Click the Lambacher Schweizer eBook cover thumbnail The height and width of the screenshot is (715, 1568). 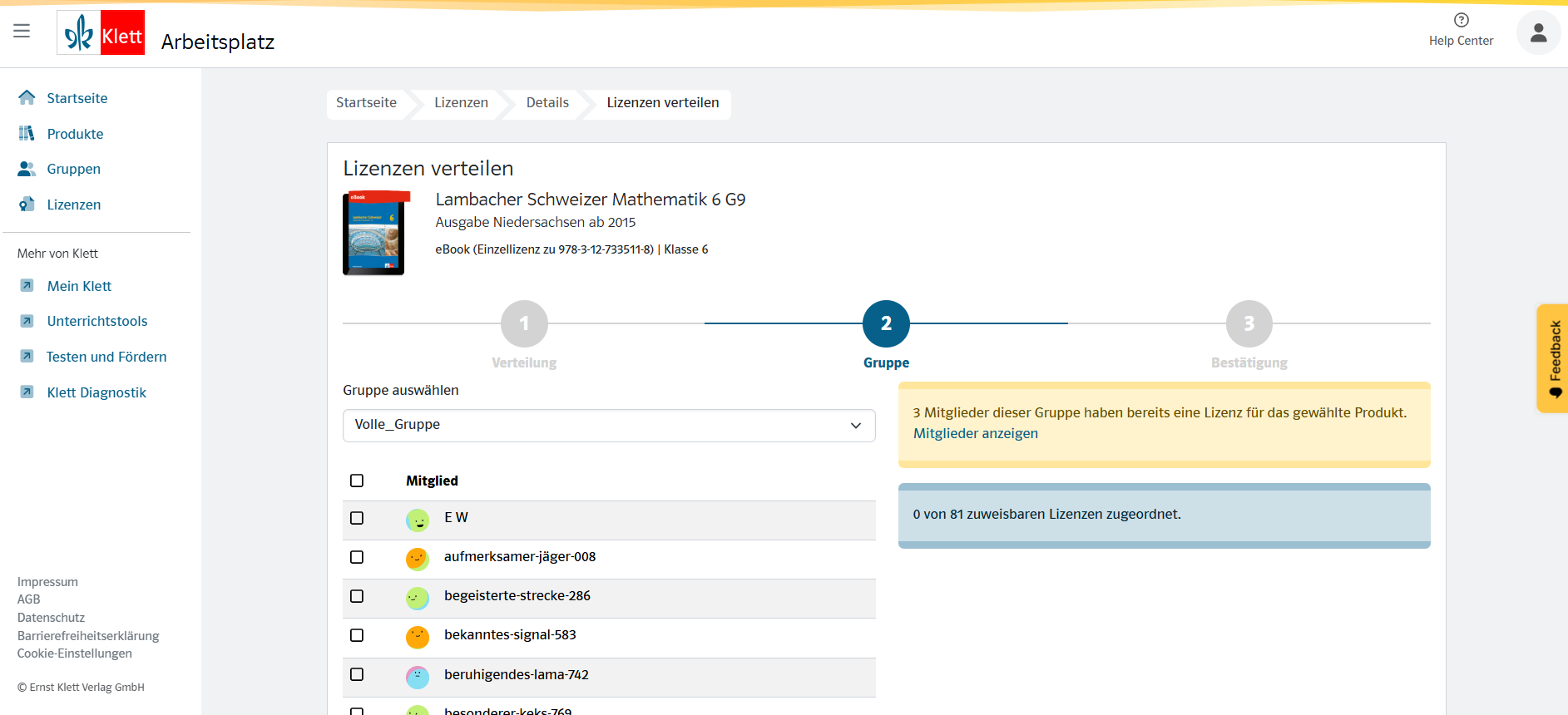pos(374,234)
